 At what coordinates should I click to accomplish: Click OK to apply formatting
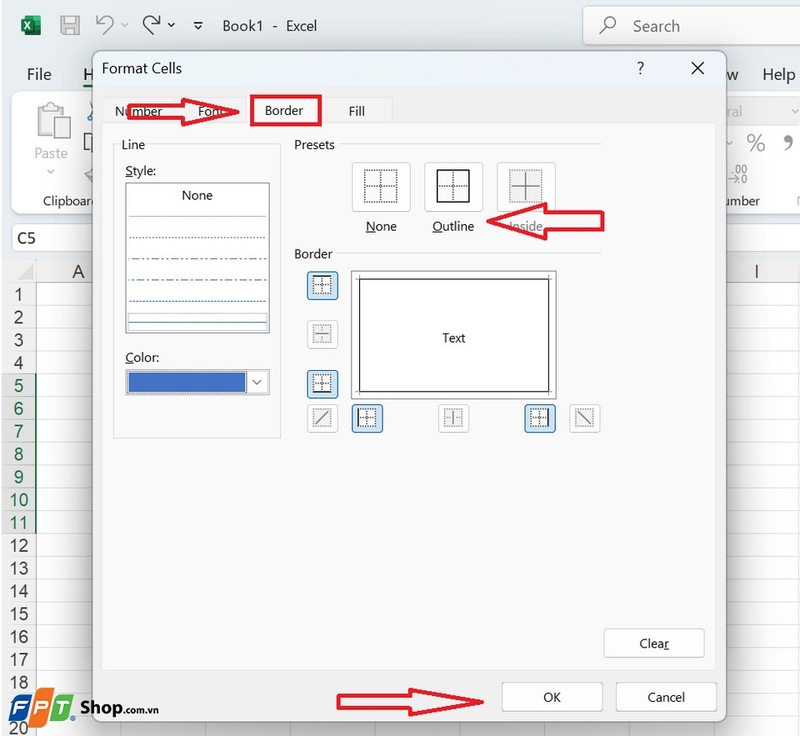552,697
